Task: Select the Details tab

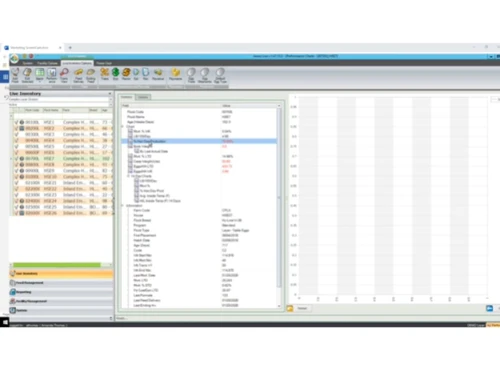Action: click(x=143, y=97)
